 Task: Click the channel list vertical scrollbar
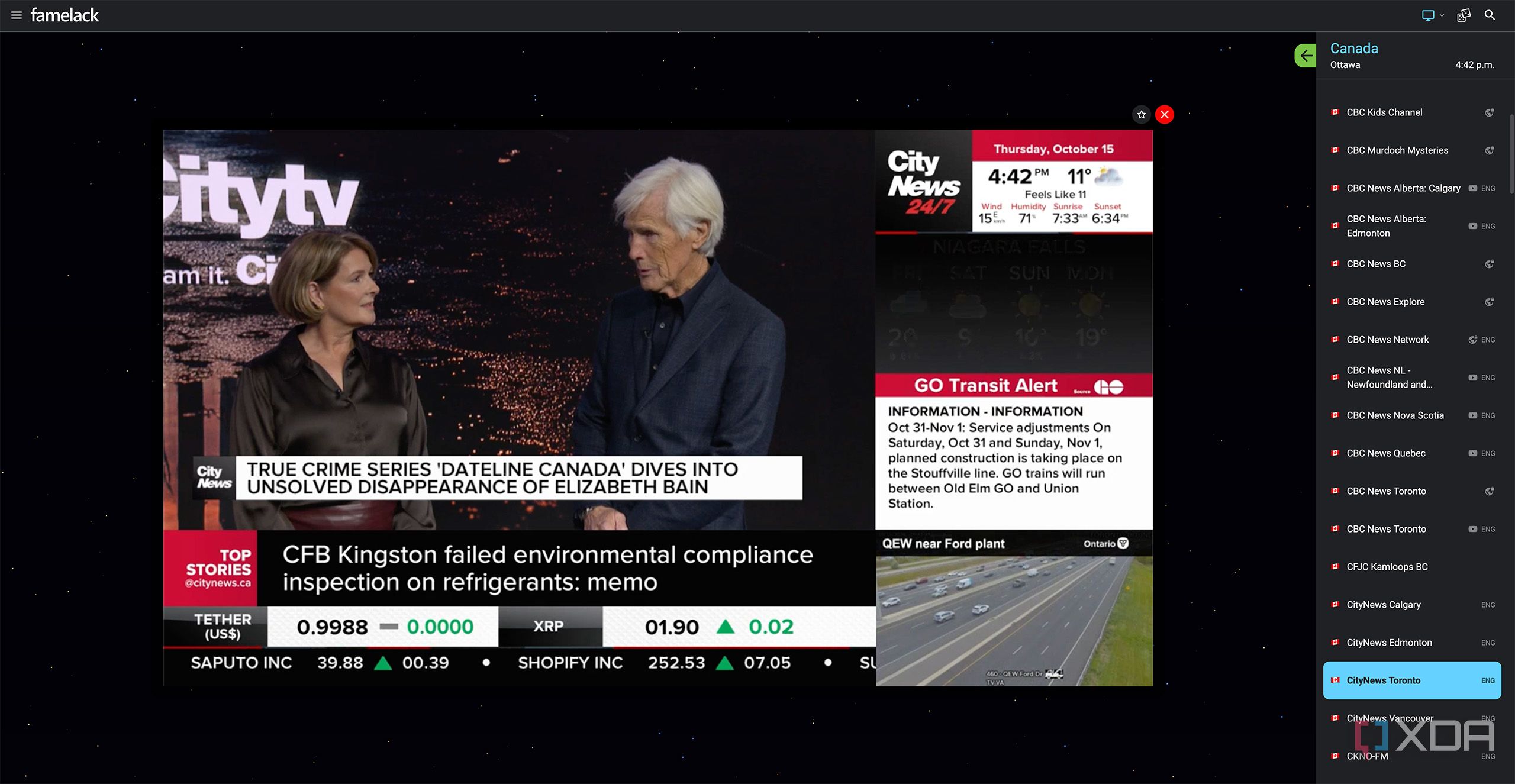pos(1511,154)
